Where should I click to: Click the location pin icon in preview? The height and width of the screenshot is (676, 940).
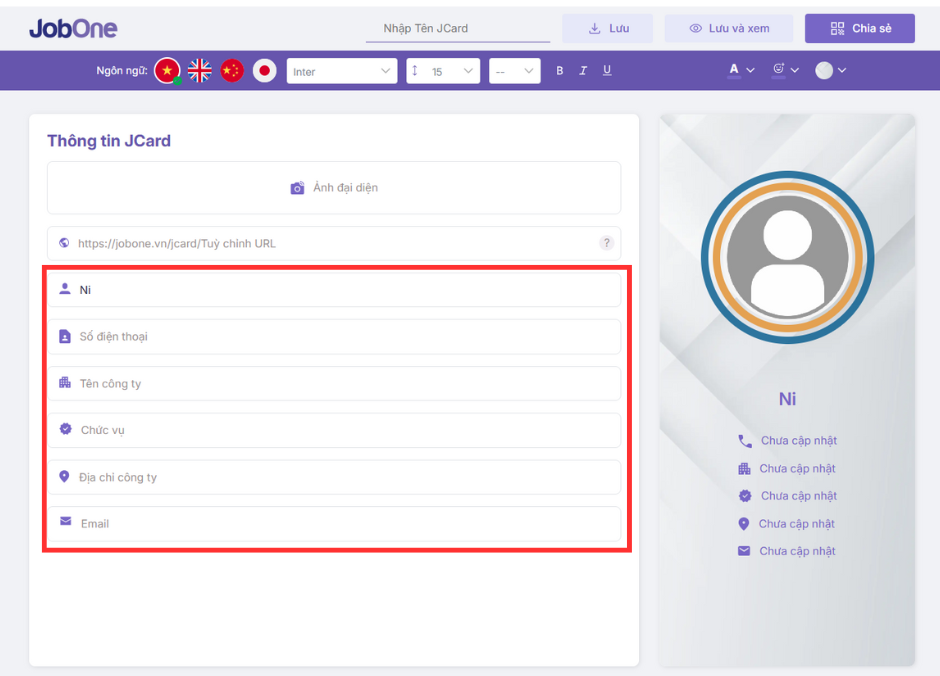(743, 524)
